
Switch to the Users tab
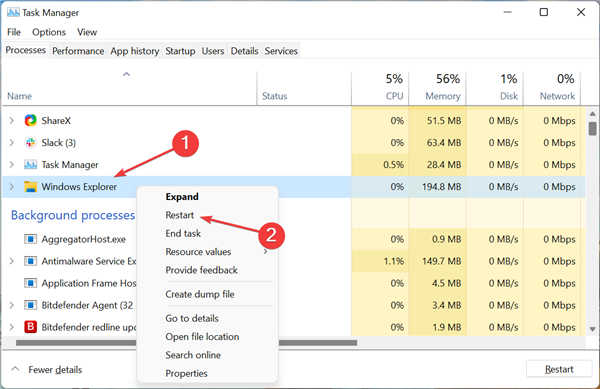click(x=213, y=51)
